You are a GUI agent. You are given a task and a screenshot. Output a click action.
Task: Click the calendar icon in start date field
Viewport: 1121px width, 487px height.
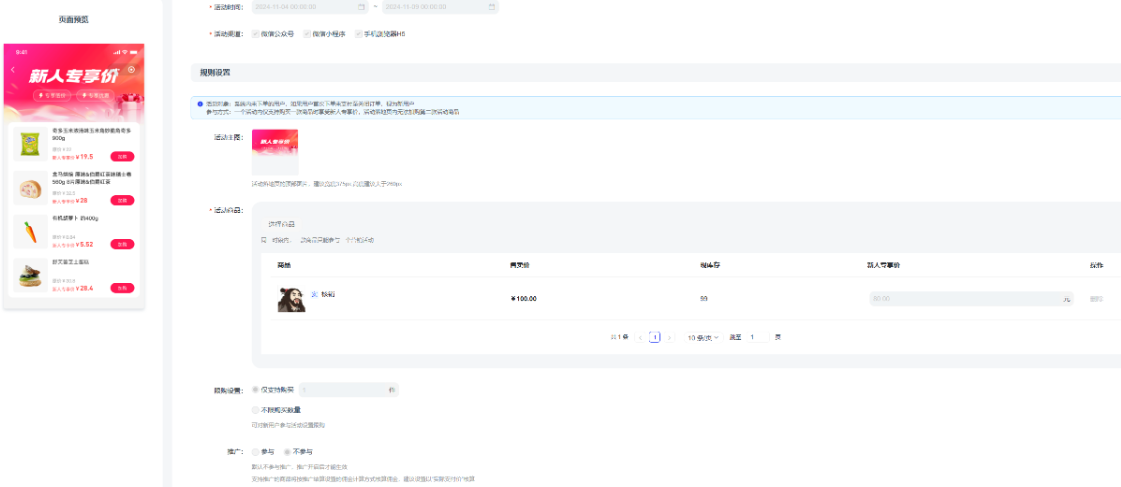[x=361, y=7]
